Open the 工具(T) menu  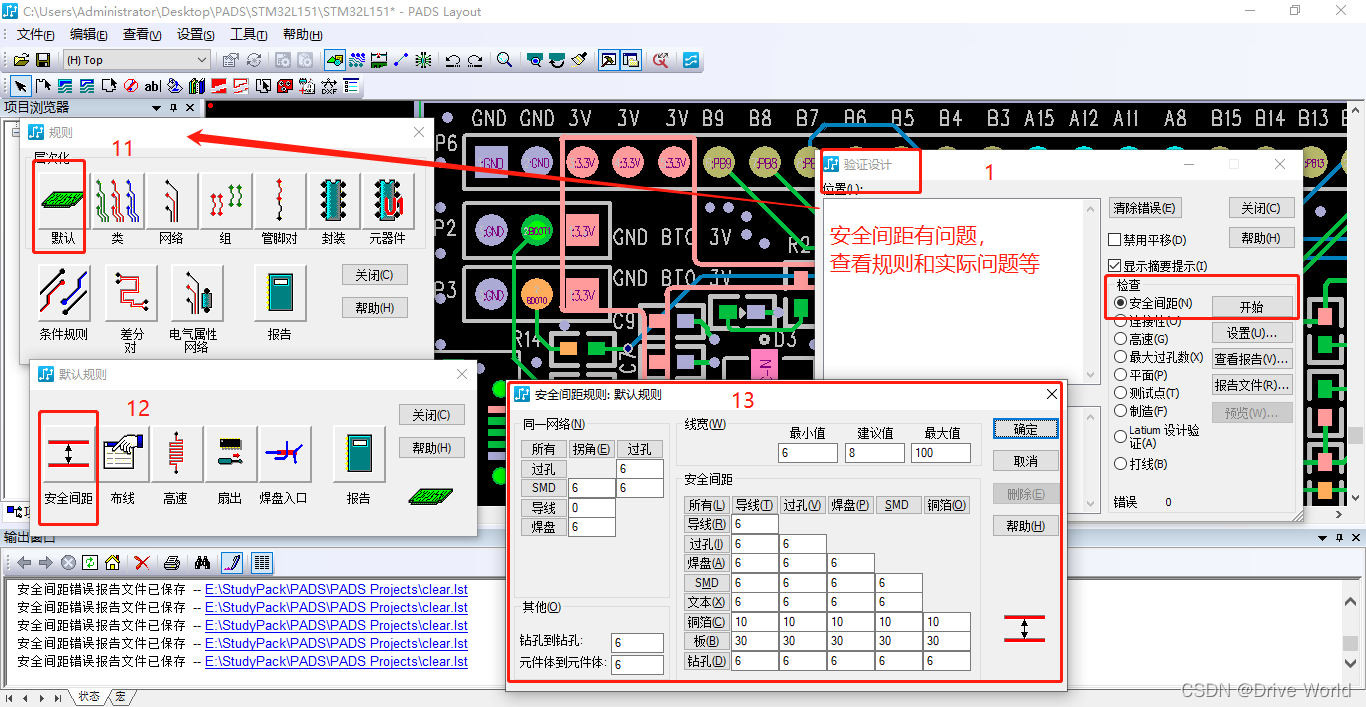point(249,34)
